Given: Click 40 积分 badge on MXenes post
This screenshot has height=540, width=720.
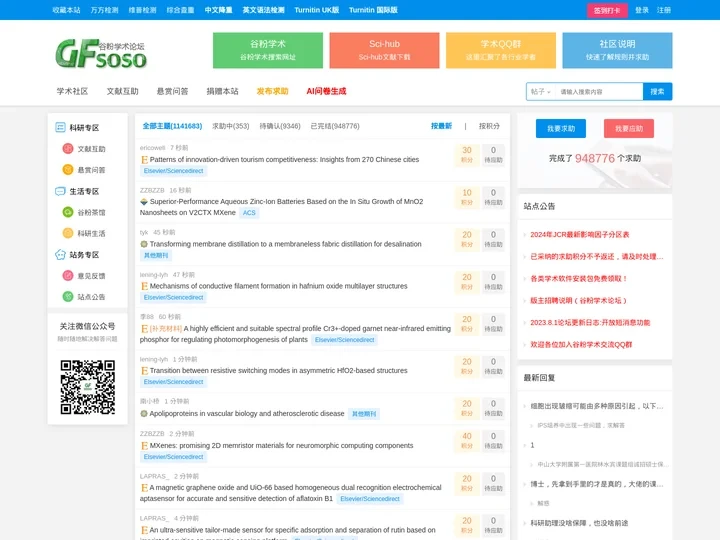Looking at the screenshot, I should (x=467, y=440).
